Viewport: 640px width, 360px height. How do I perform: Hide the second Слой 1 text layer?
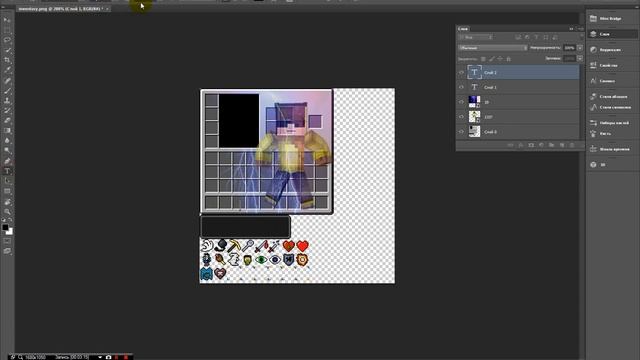[462, 87]
